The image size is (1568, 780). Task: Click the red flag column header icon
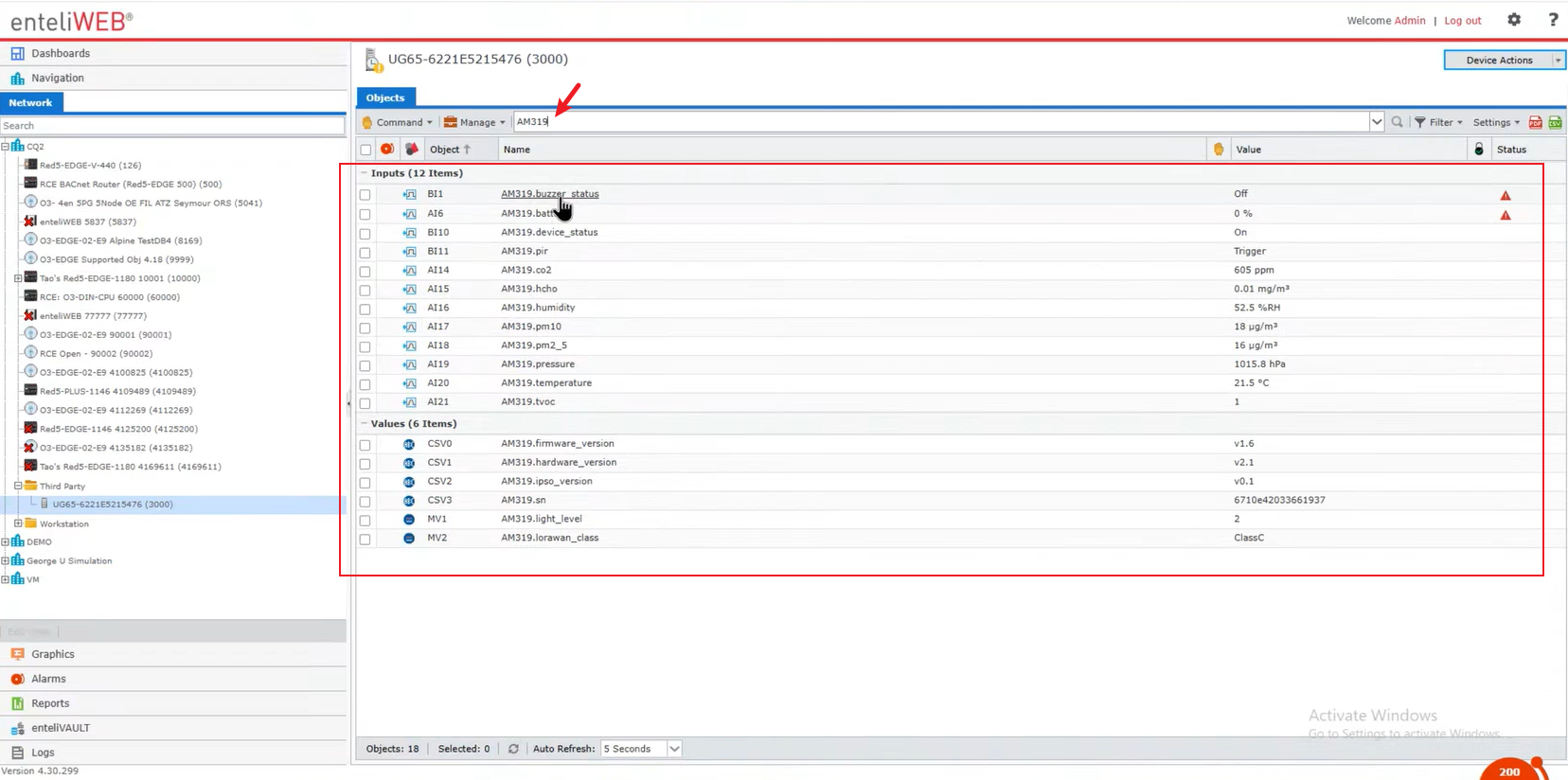coord(411,150)
